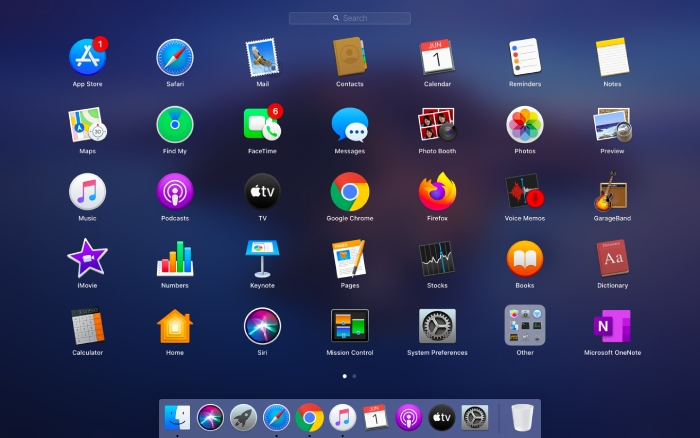
Task: Open the Calculator app
Action: click(x=88, y=326)
